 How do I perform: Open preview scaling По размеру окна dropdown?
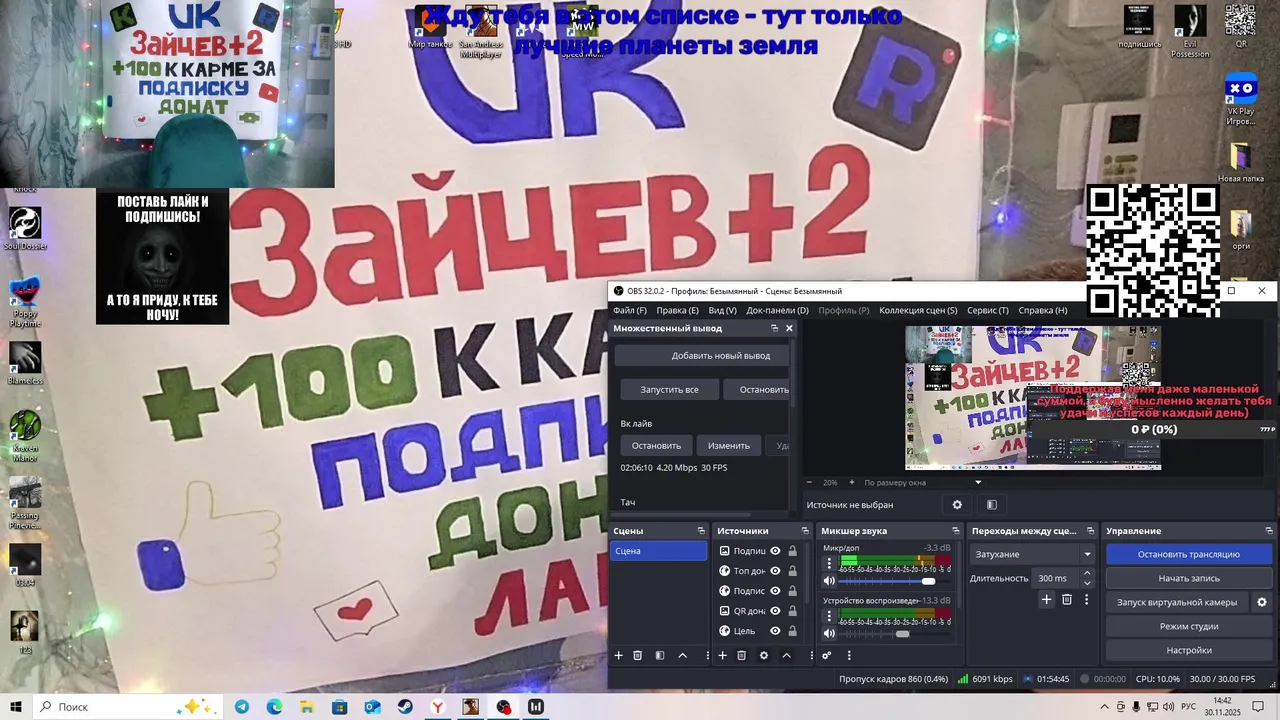[x=923, y=482]
